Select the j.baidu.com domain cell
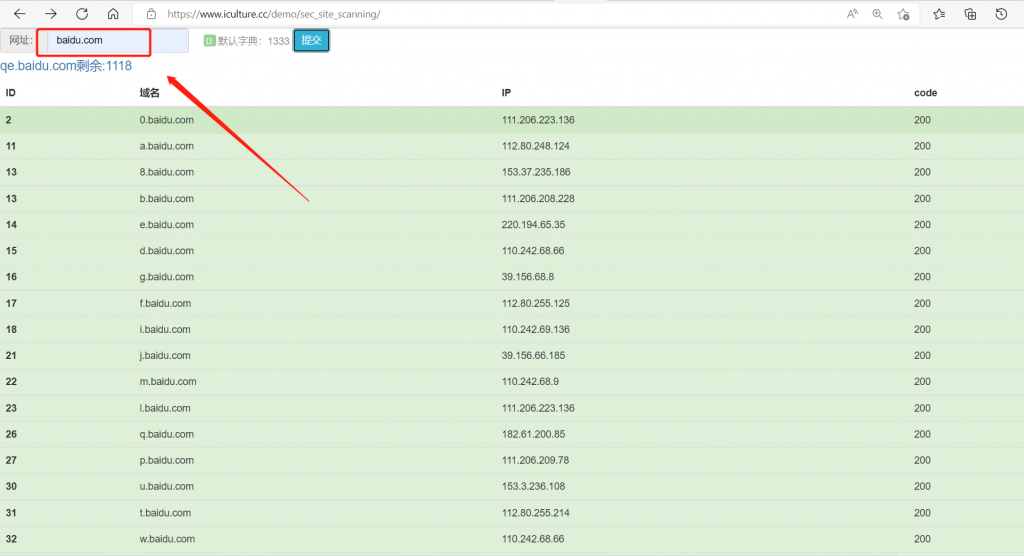Image resolution: width=1024 pixels, height=556 pixels. coord(165,355)
